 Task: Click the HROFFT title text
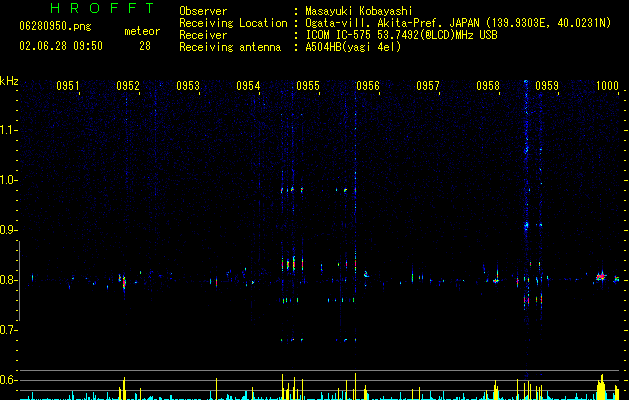[103, 8]
